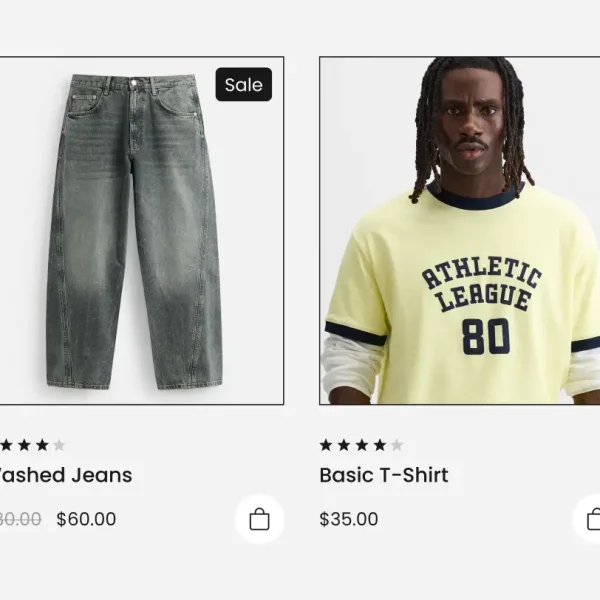
Task: Add Washed Jeans to shopping bag
Action: click(x=259, y=519)
